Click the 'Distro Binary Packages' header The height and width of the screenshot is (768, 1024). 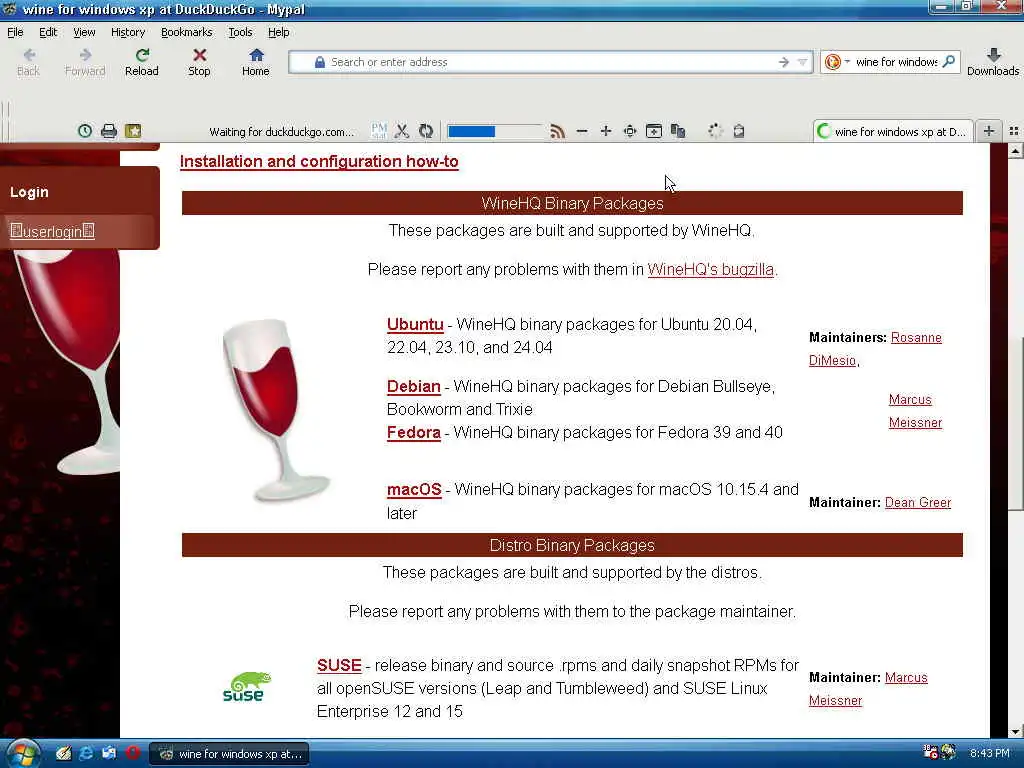click(572, 545)
